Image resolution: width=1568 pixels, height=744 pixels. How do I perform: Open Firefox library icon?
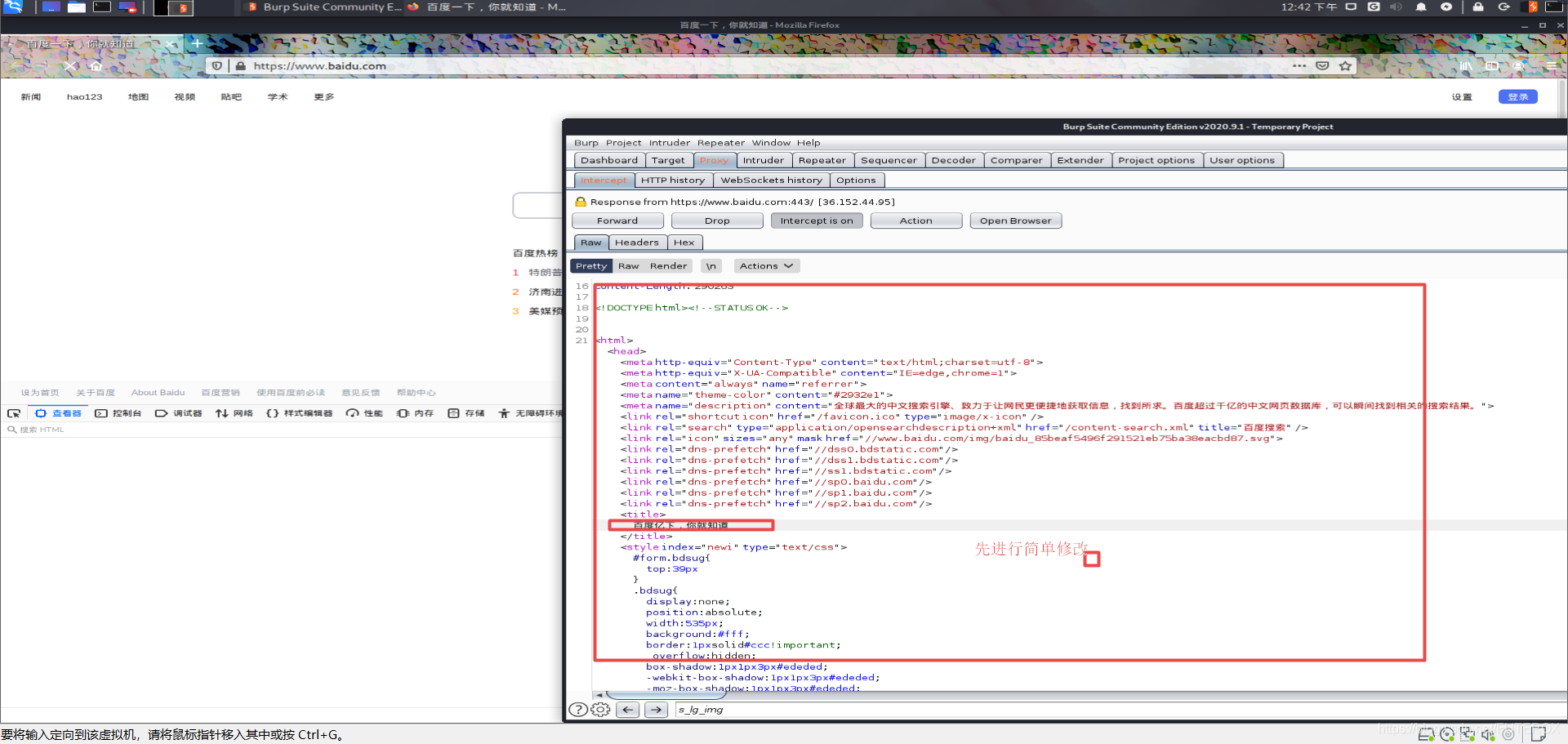coord(1466,66)
